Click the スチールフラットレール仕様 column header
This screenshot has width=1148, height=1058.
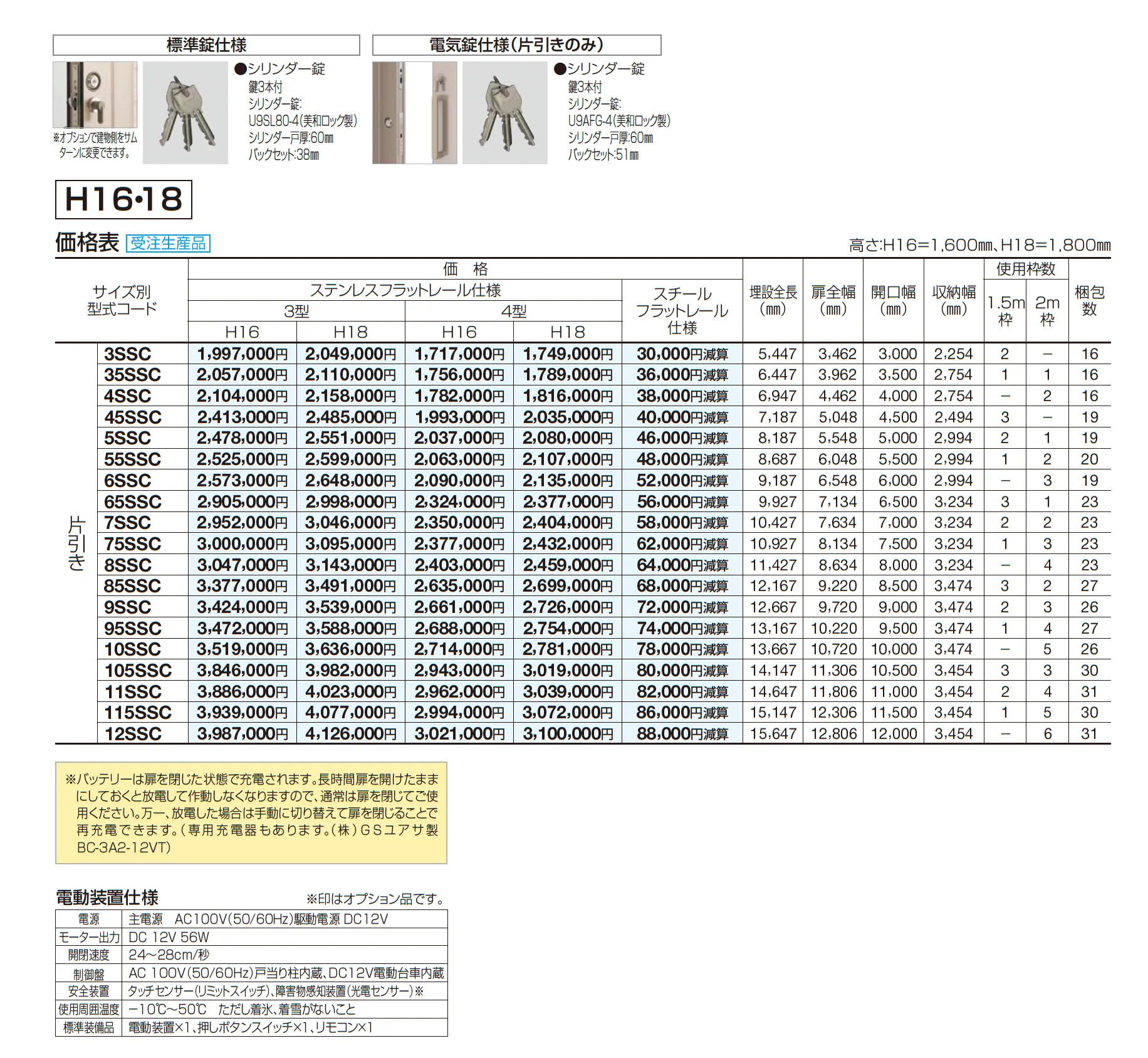click(x=682, y=311)
